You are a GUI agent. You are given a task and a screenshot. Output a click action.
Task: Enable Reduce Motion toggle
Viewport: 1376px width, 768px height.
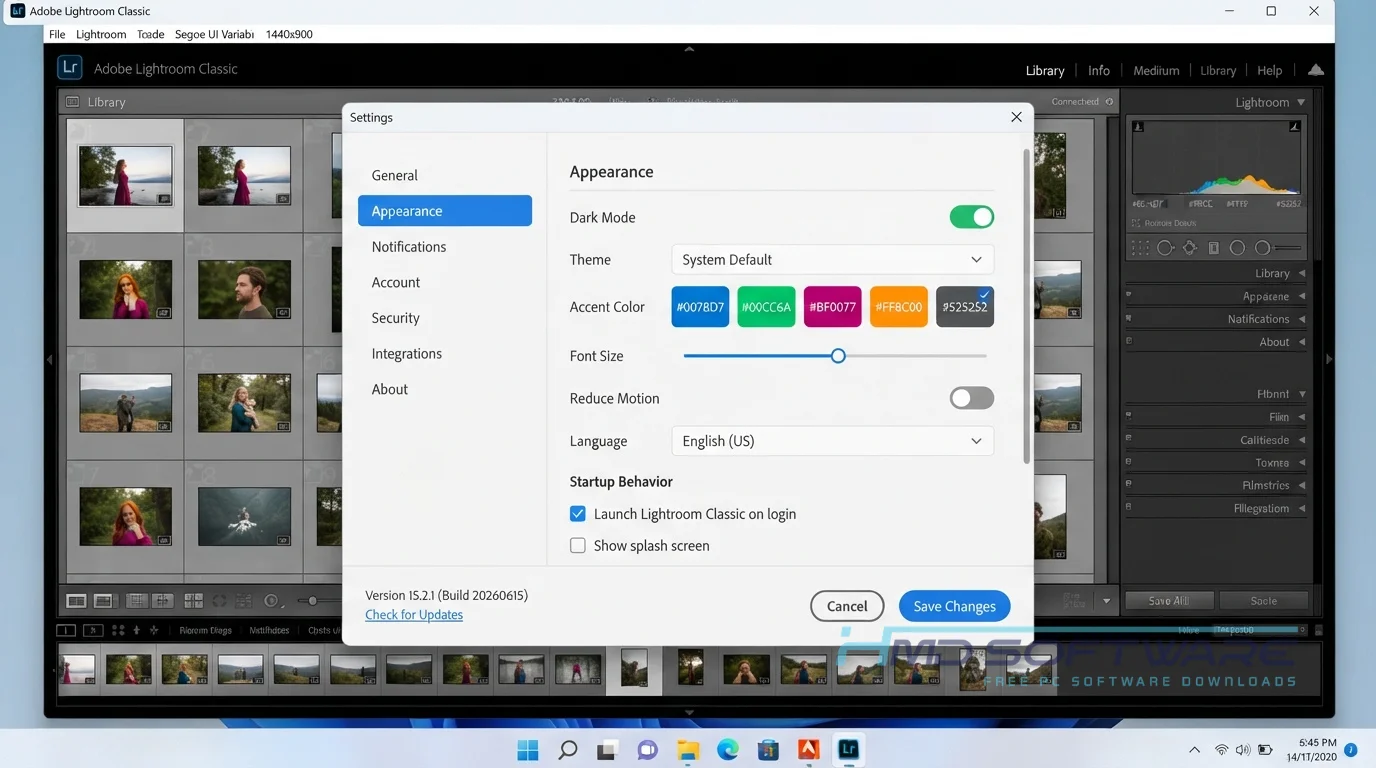972,398
